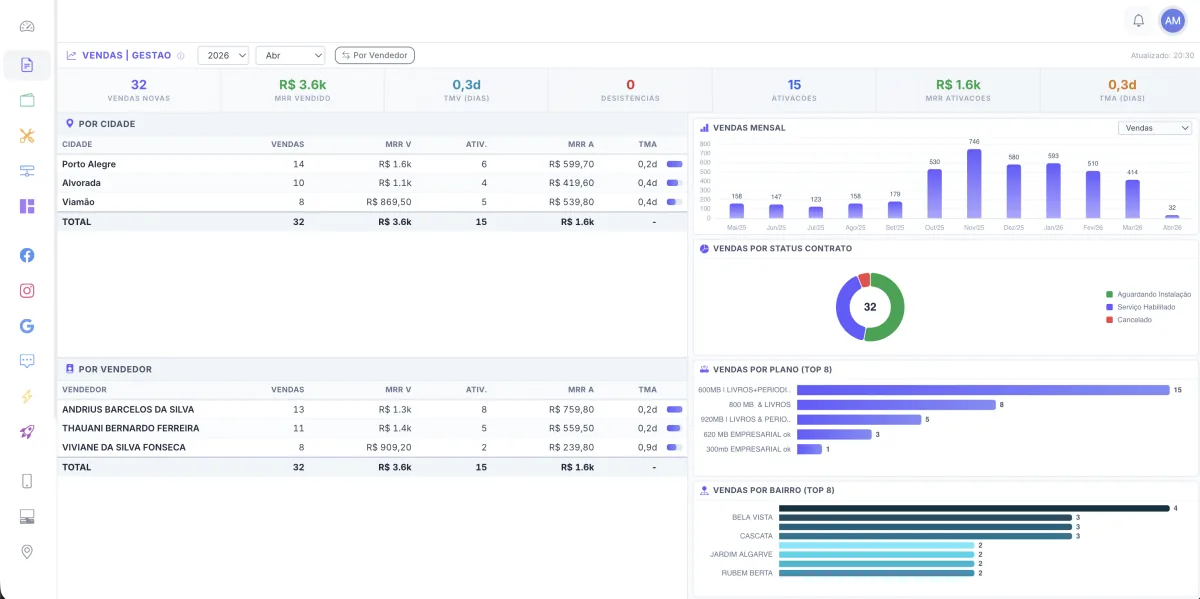Open the Facebook sidebar icon
Image resolution: width=1200 pixels, height=599 pixels.
tap(27, 255)
